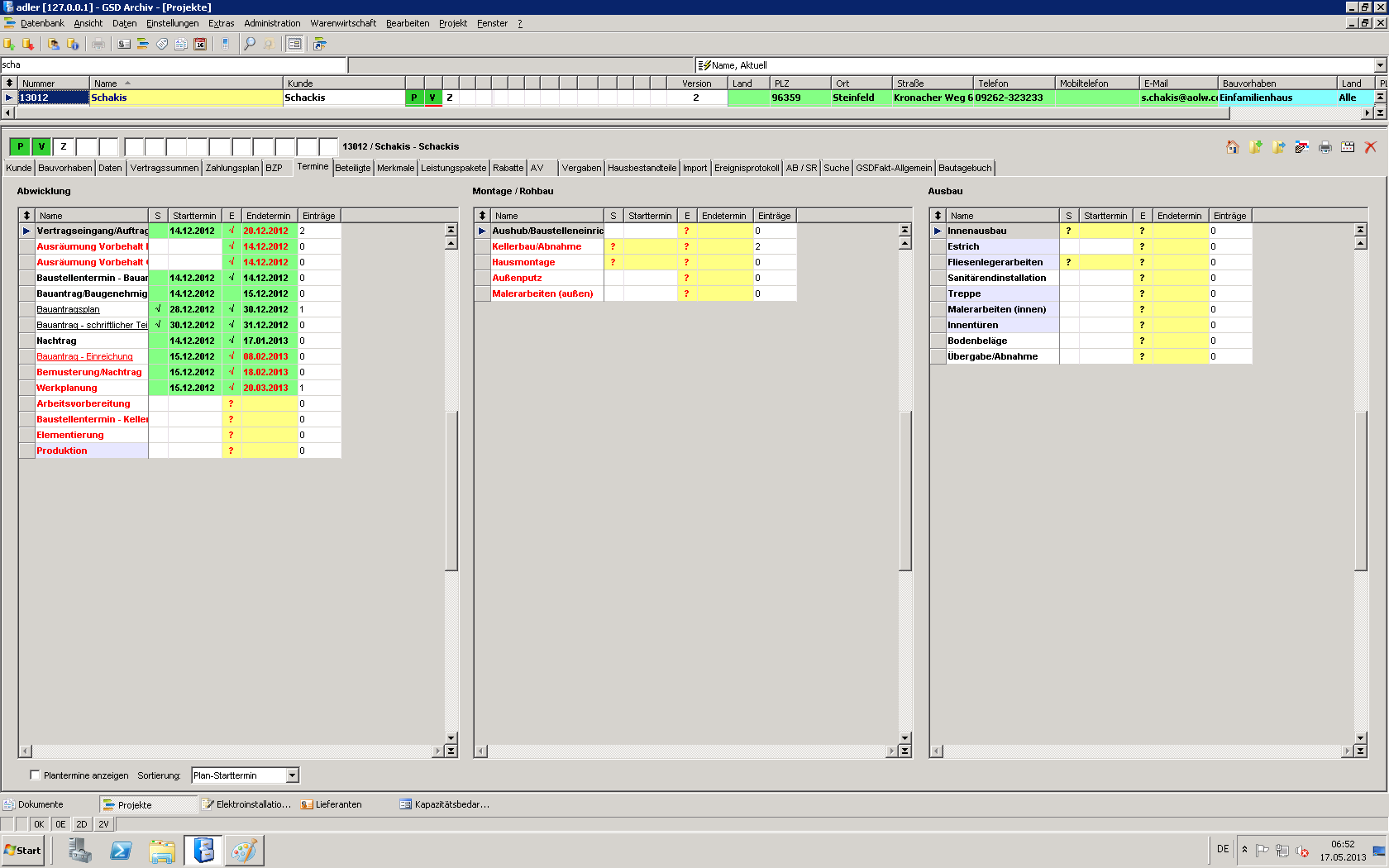Open the Bauantrag - Einreichung link
1389x868 pixels.
tap(84, 356)
